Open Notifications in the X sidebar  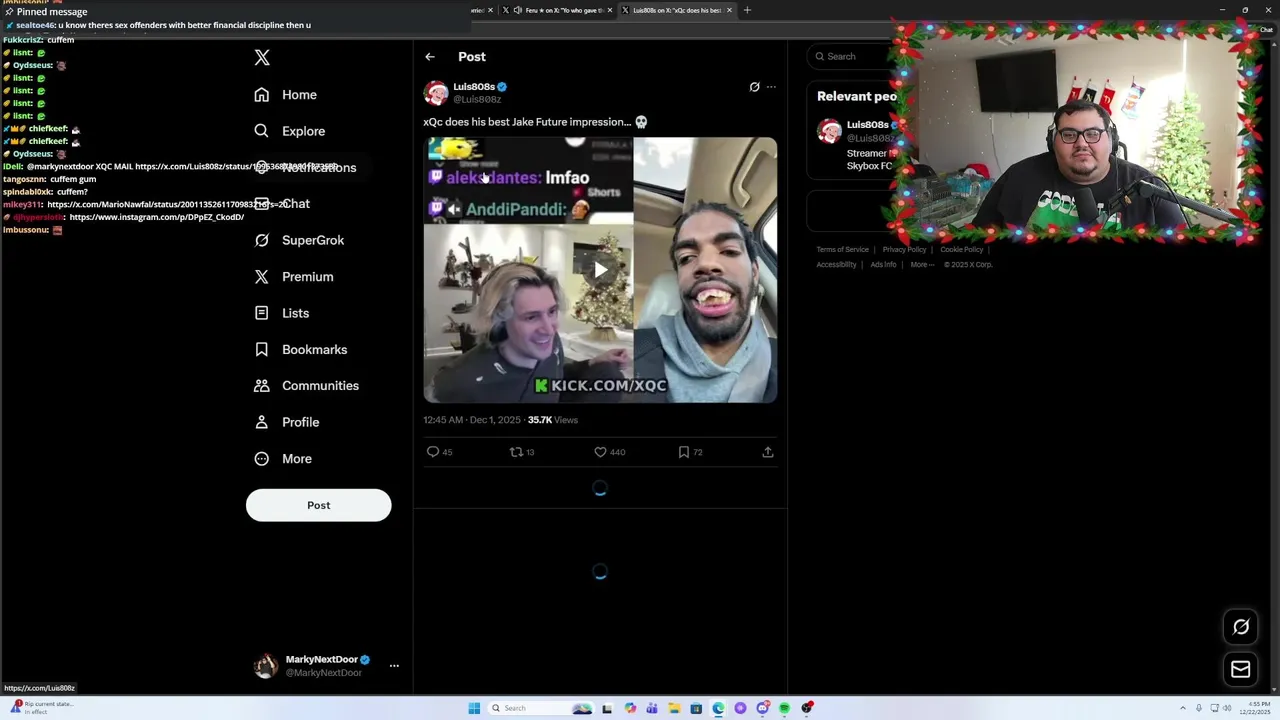click(x=305, y=167)
